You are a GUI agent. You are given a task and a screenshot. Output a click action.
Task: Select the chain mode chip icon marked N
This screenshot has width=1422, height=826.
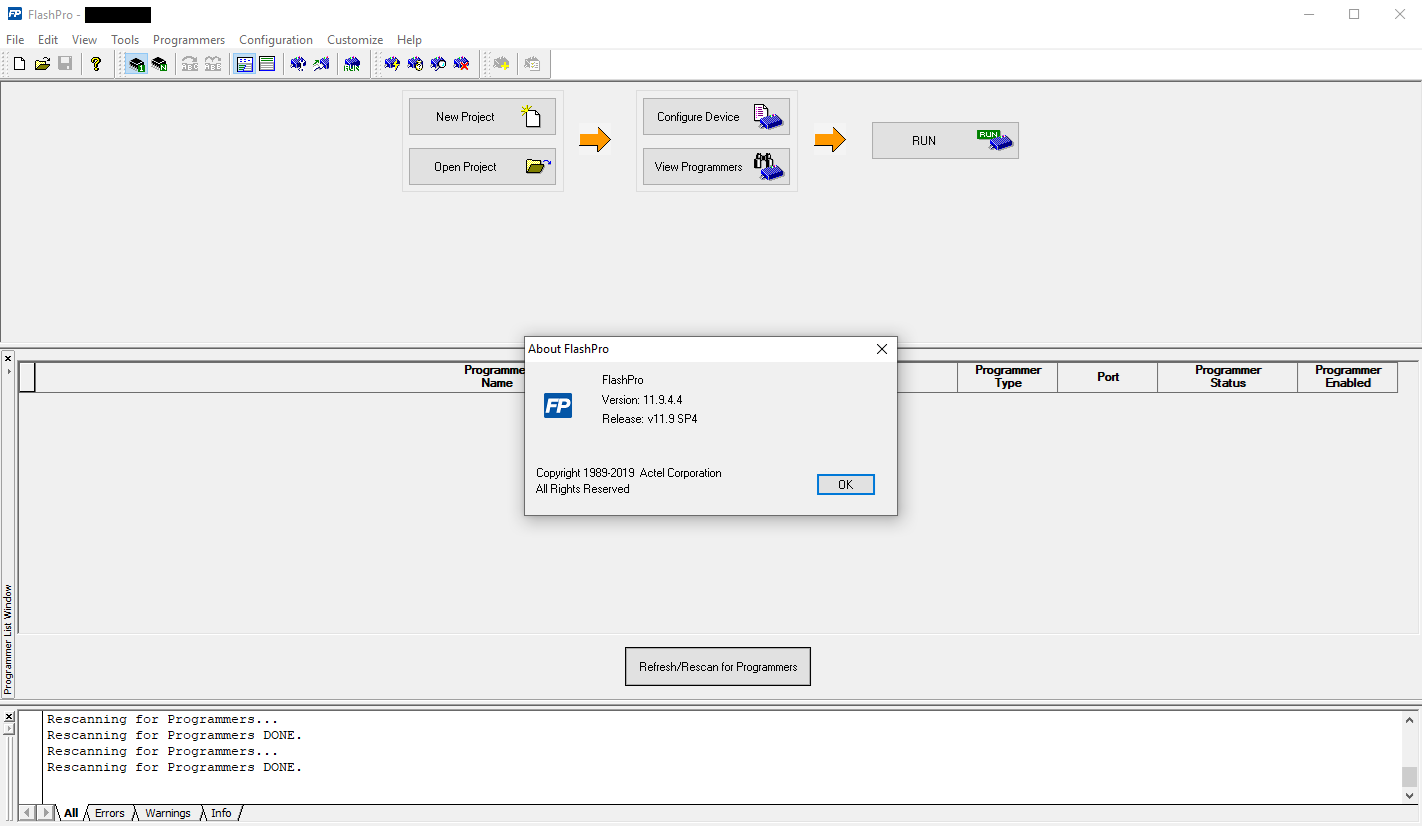pyautogui.click(x=160, y=64)
